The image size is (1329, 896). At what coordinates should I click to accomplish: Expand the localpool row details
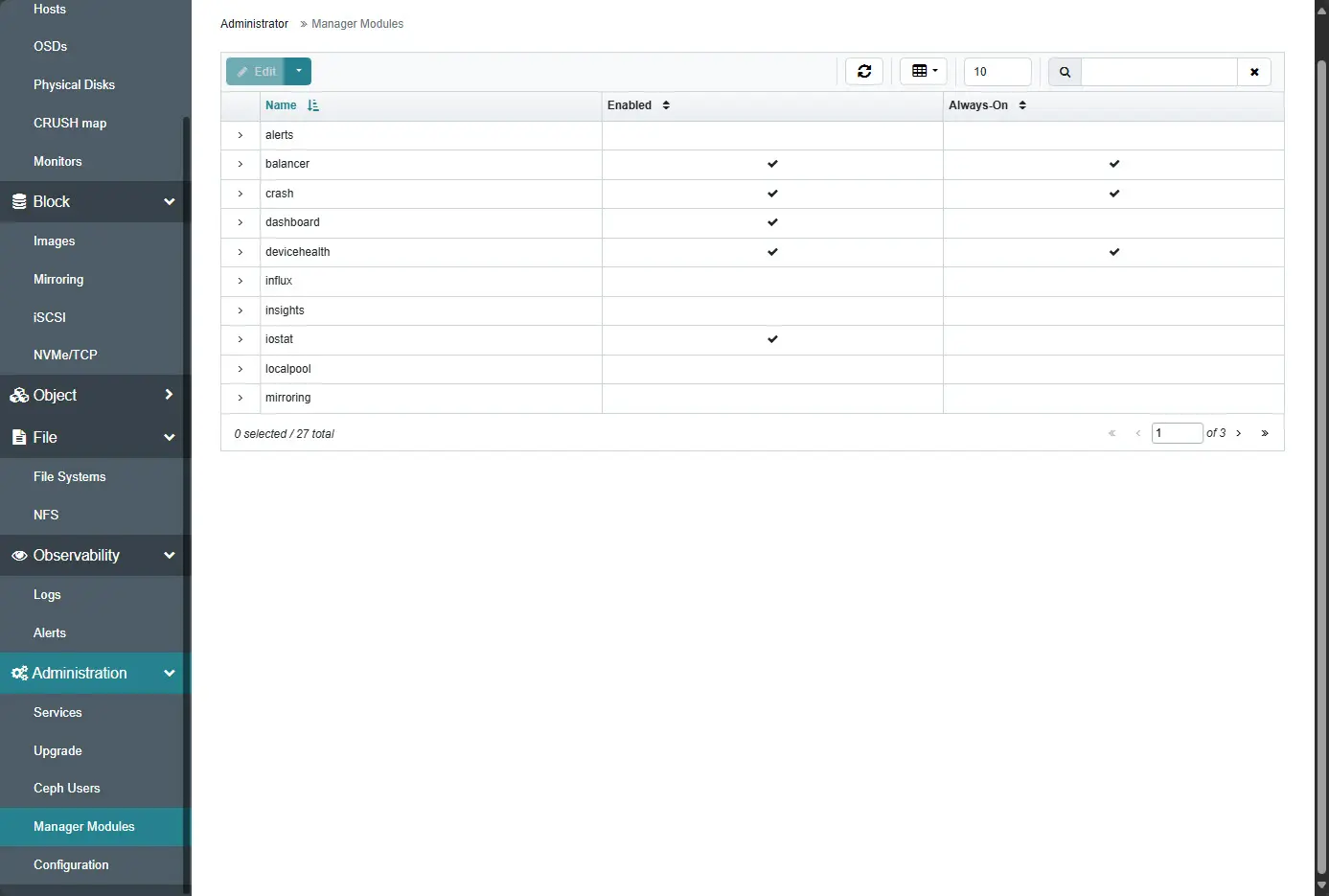[241, 369]
